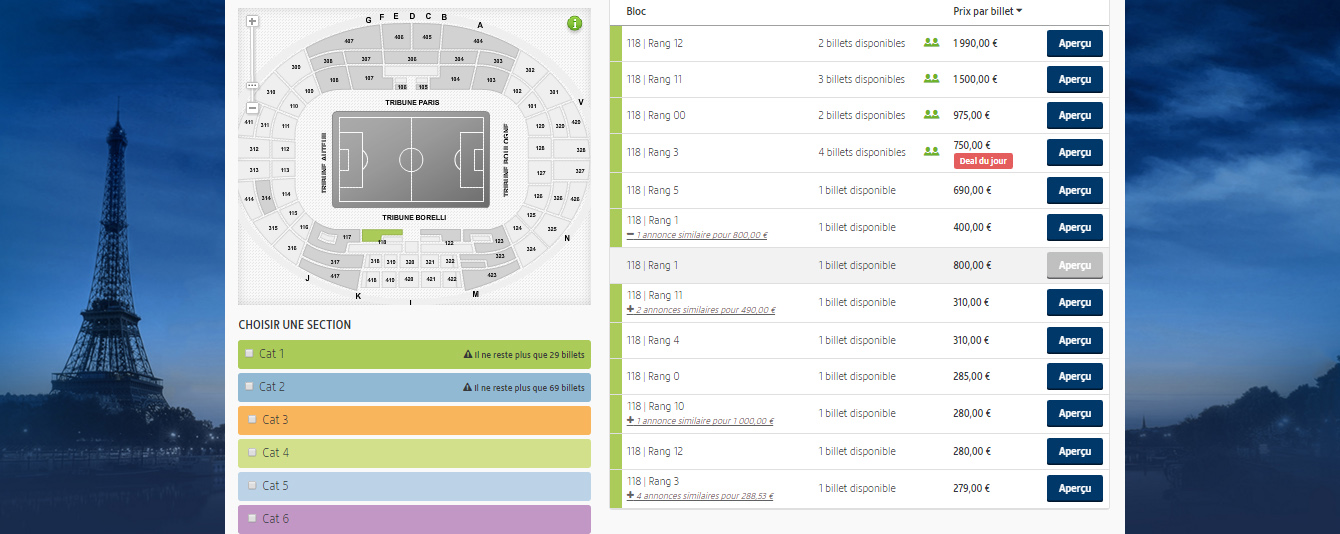Viewport: 1340px width, 534px height.
Task: Zoom in the stadium map with plus button
Action: [x=252, y=21]
